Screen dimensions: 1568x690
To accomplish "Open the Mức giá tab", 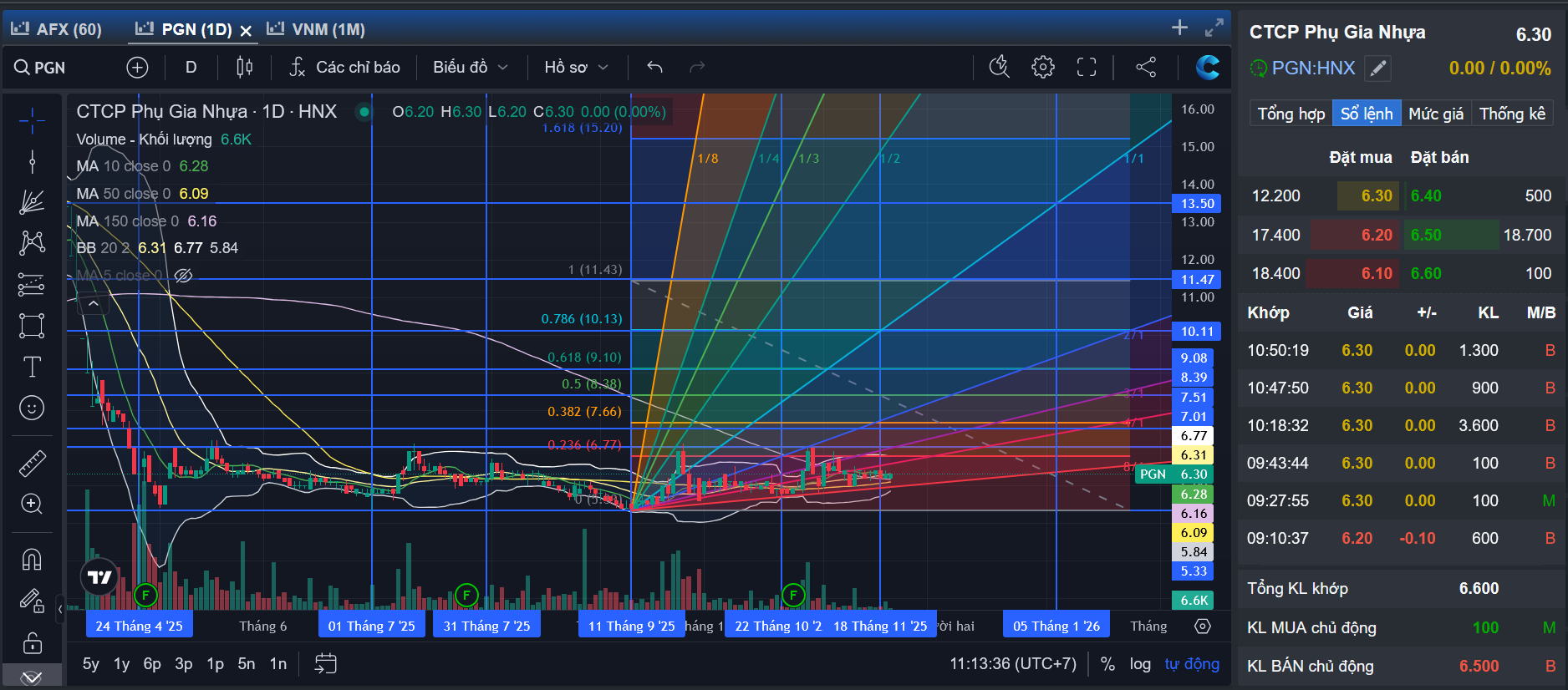I will coord(1436,114).
